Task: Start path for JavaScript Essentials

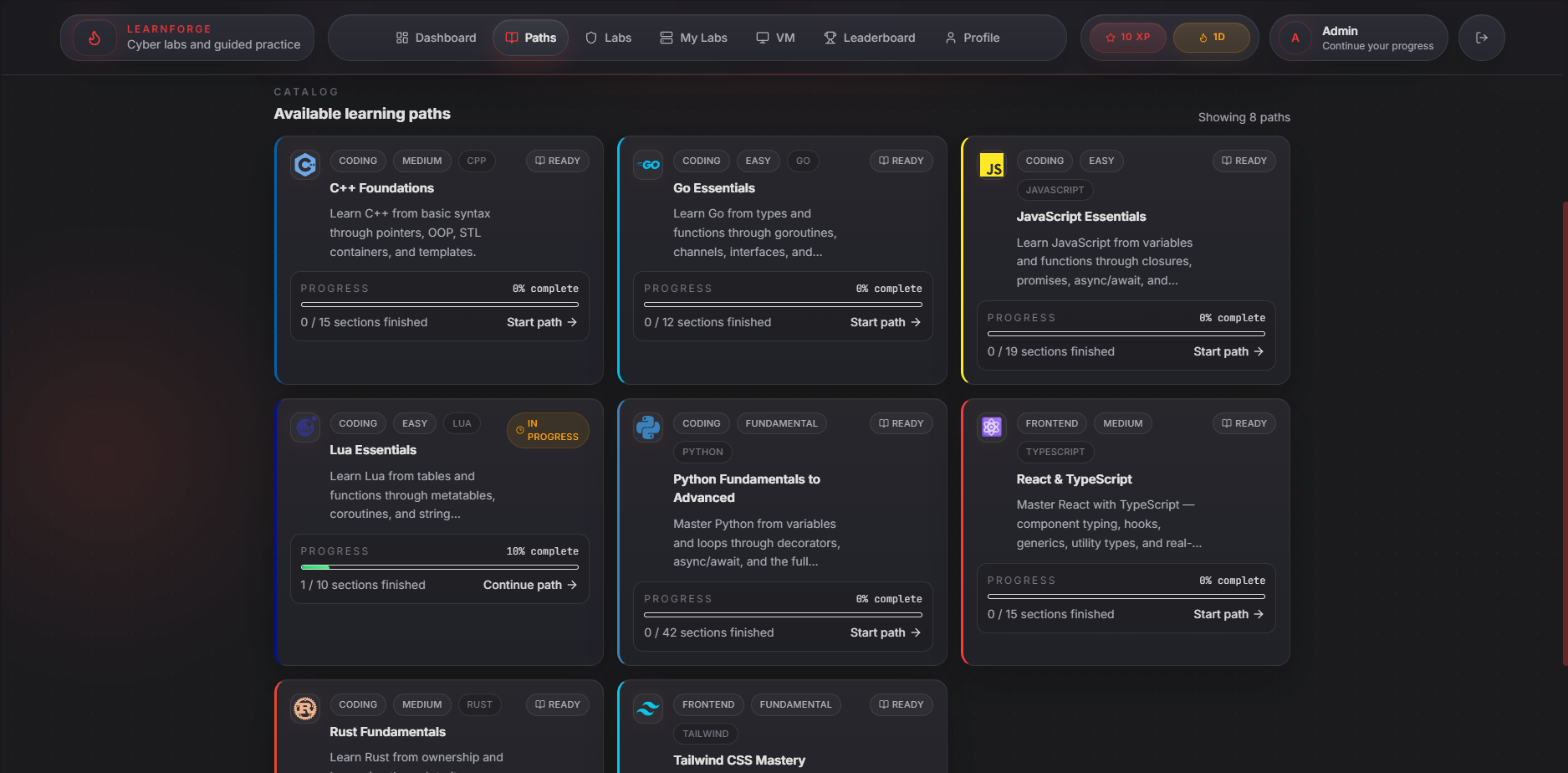Action: (1228, 351)
